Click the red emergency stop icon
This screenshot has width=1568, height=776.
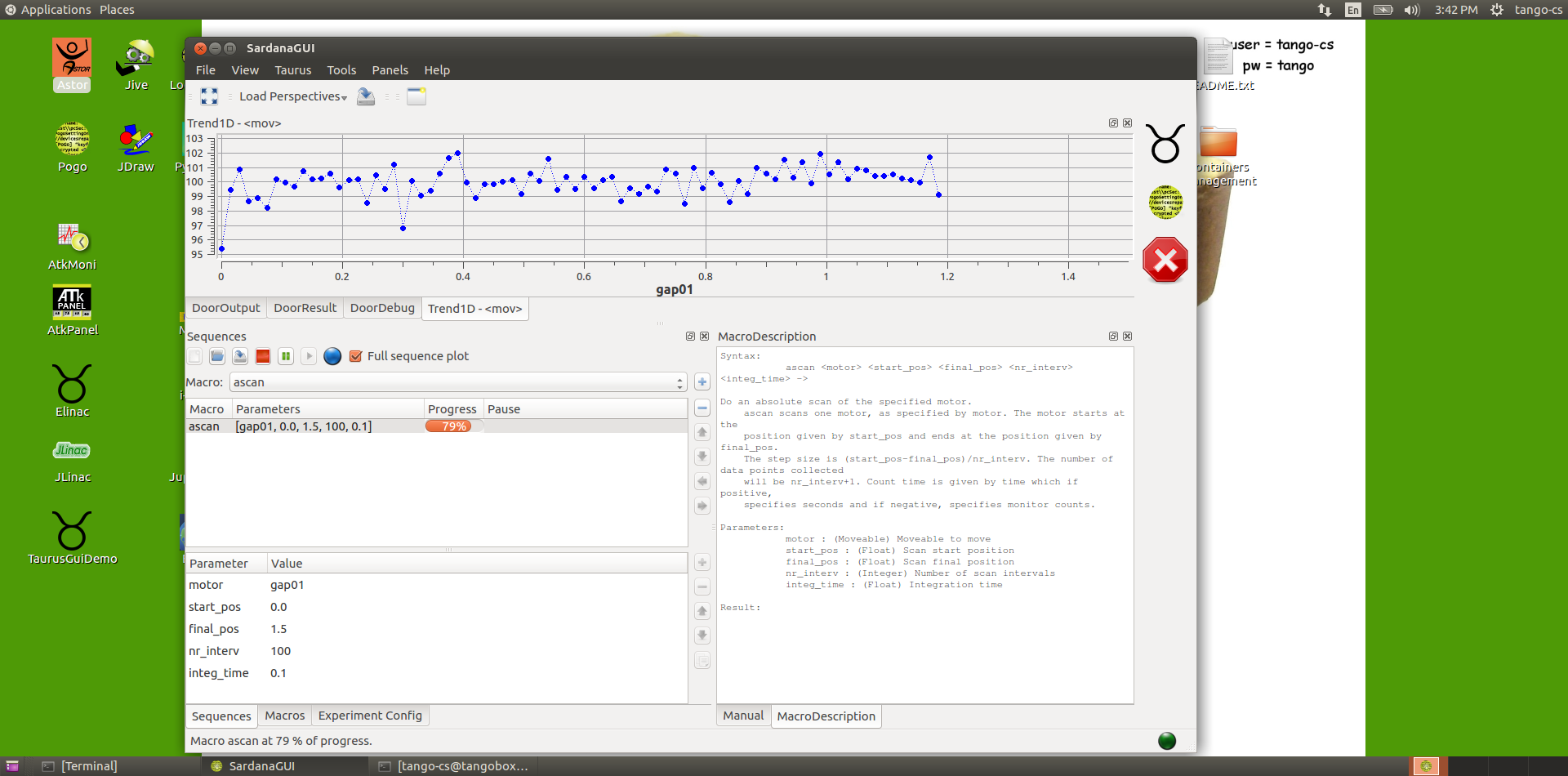1165,261
